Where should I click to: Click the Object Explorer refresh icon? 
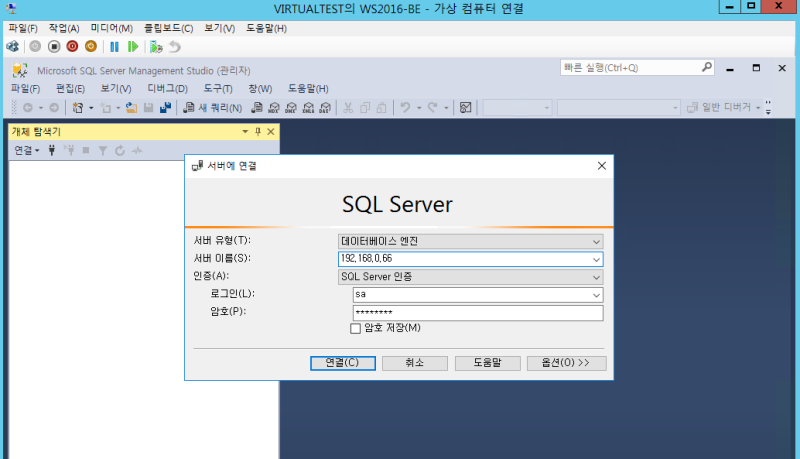click(120, 150)
